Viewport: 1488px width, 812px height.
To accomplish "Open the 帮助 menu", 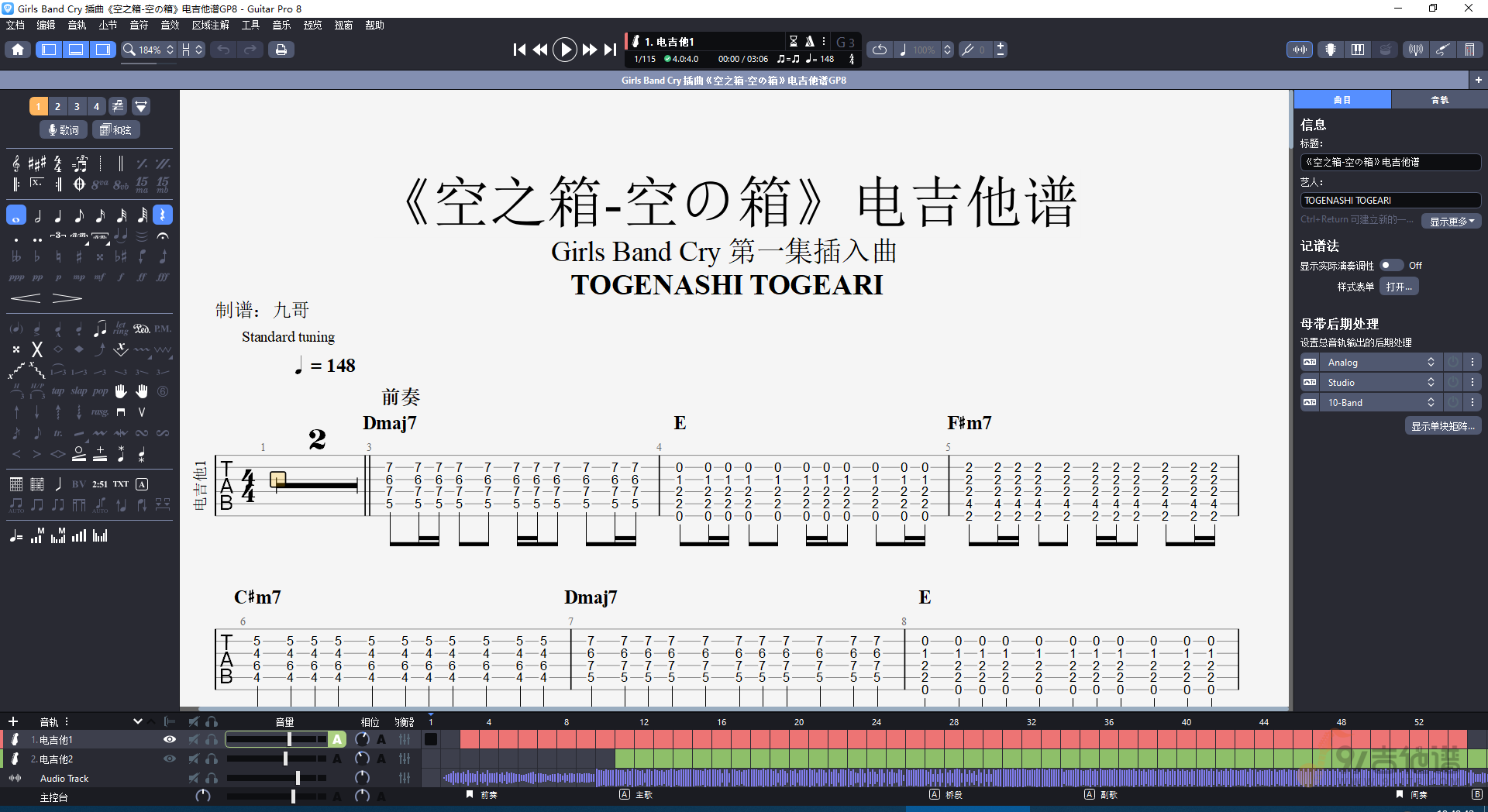I will tap(375, 25).
